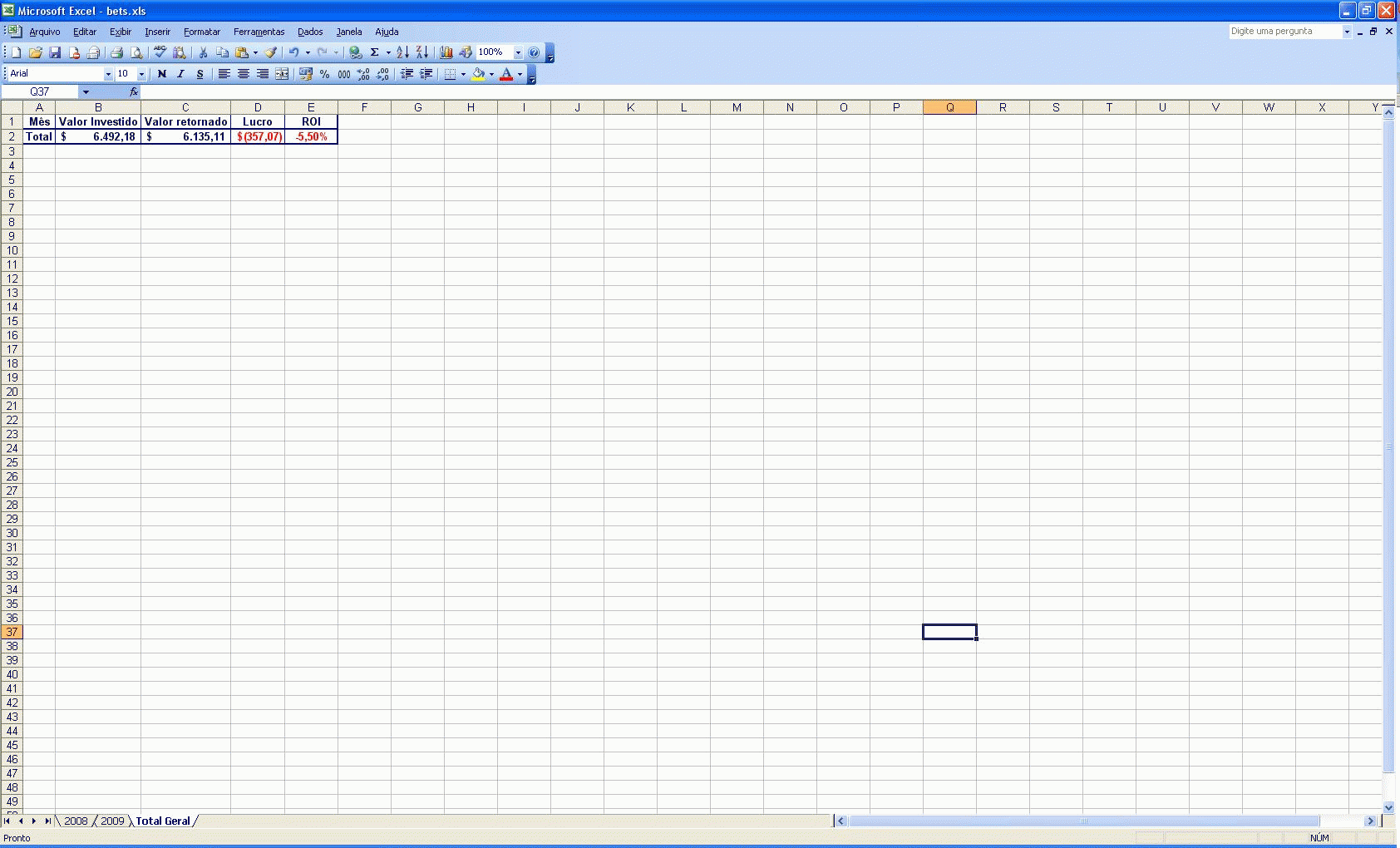Save the workbook with diskette icon
1400x848 pixels.
click(55, 52)
